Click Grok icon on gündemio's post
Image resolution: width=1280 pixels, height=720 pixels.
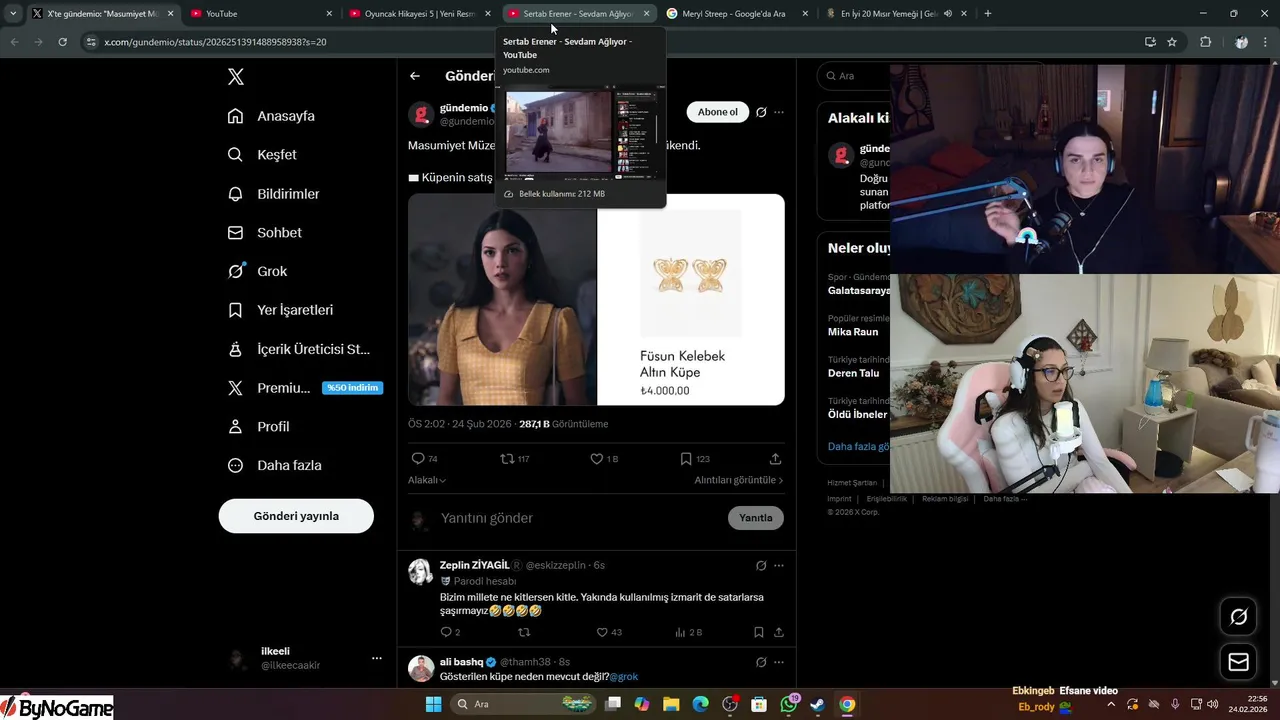(x=761, y=112)
